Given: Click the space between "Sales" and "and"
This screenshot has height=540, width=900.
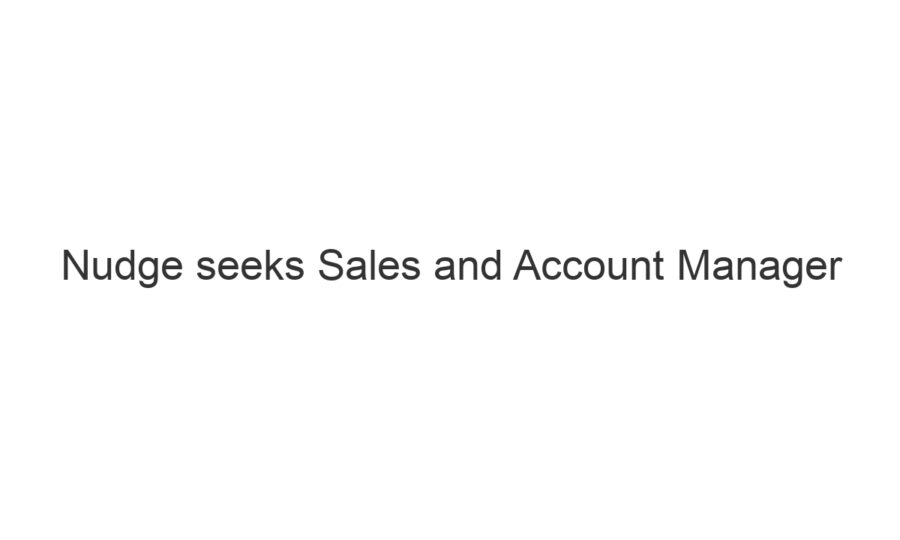Looking at the screenshot, I should [426, 268].
